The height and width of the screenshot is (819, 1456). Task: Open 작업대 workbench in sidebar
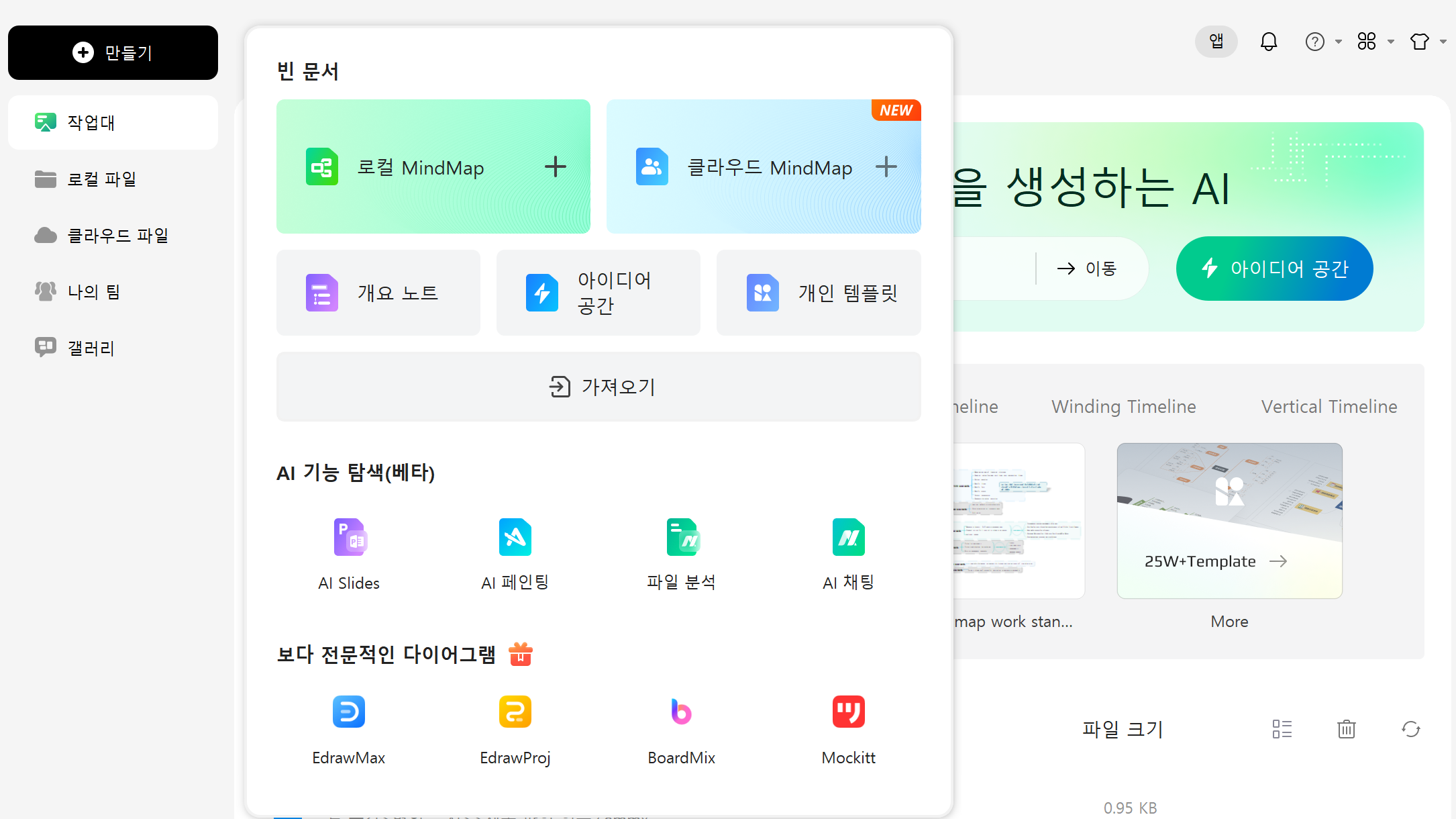(113, 122)
